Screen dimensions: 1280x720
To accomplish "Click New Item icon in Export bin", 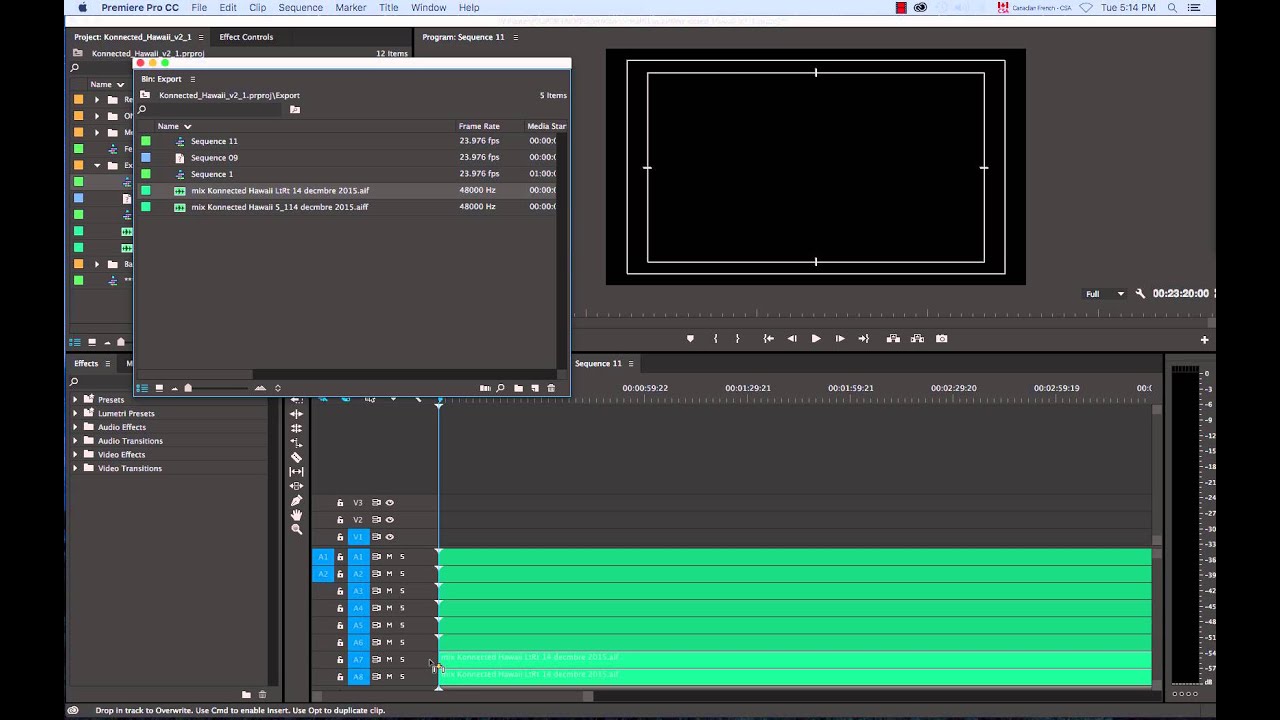I will (535, 388).
